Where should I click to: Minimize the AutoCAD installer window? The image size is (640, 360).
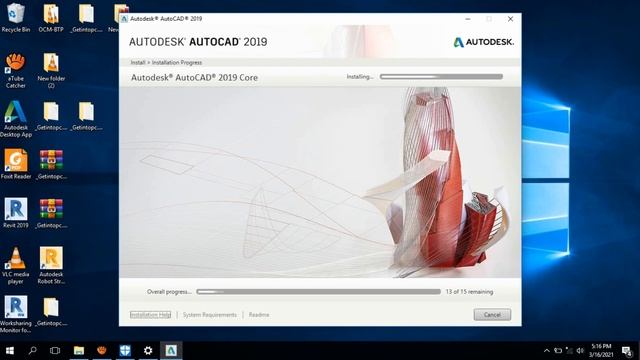(468, 19)
